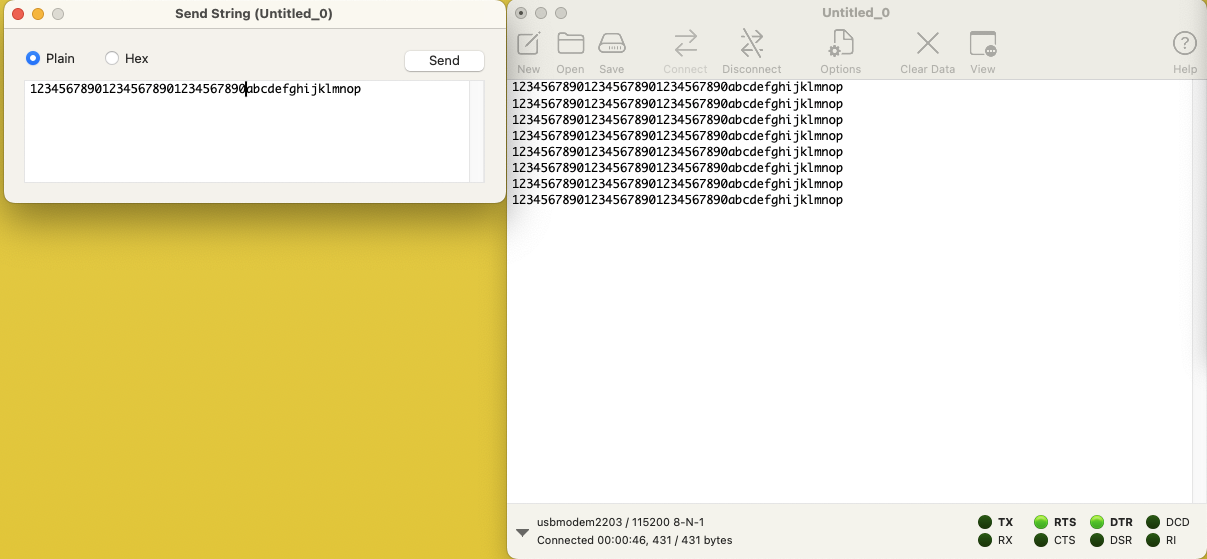This screenshot has height=559, width=1207.
Task: Expand the port settings disclosure triangle
Action: click(x=522, y=532)
